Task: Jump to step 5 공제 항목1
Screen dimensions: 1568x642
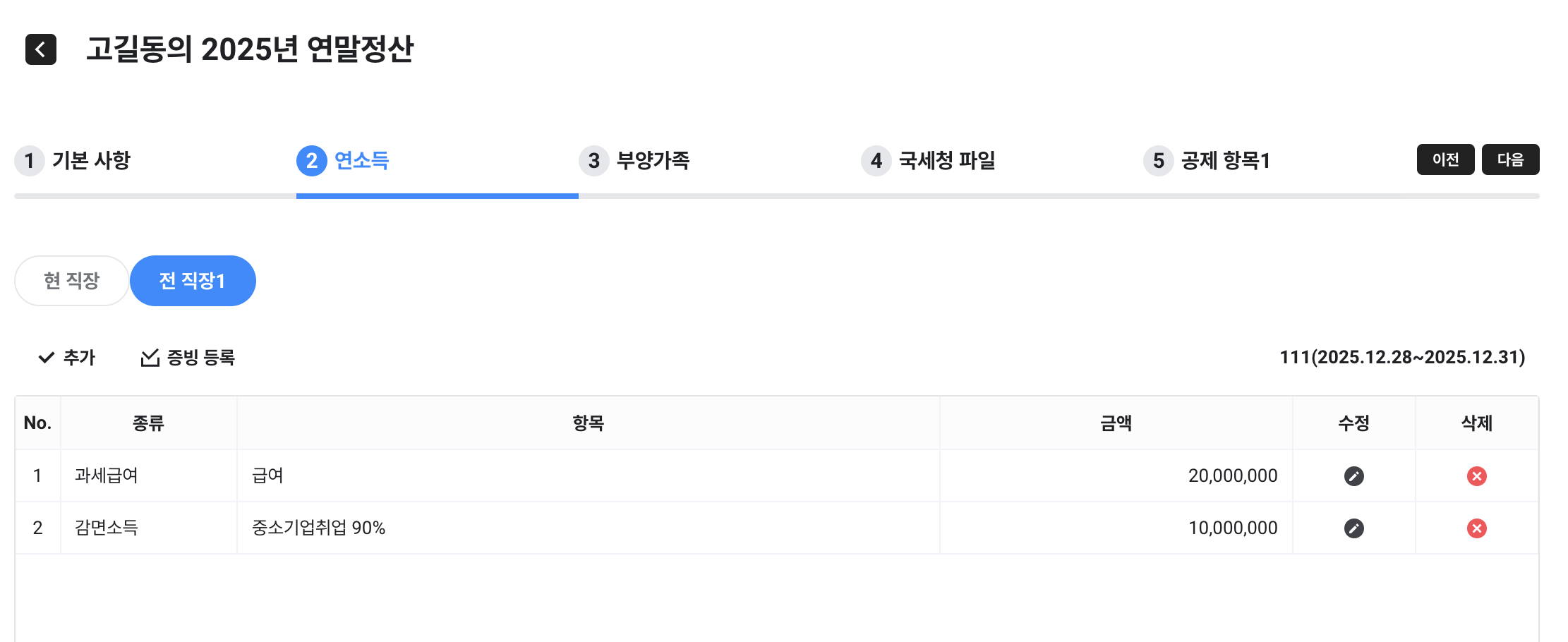Action: (1207, 161)
